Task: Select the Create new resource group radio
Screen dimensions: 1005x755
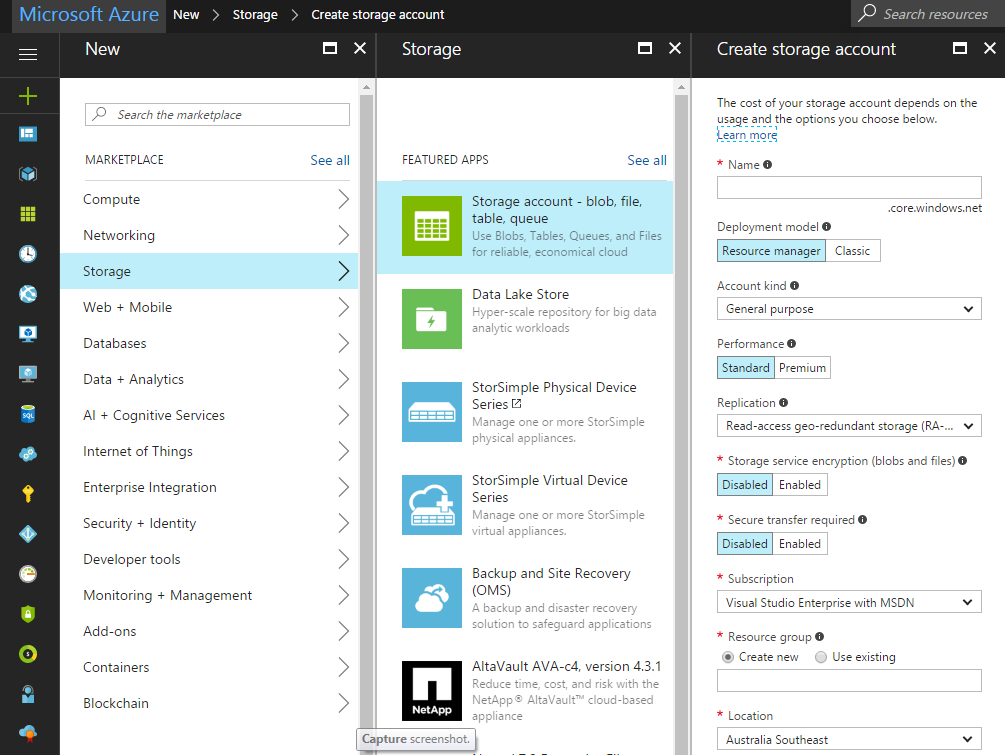Action: point(727,657)
